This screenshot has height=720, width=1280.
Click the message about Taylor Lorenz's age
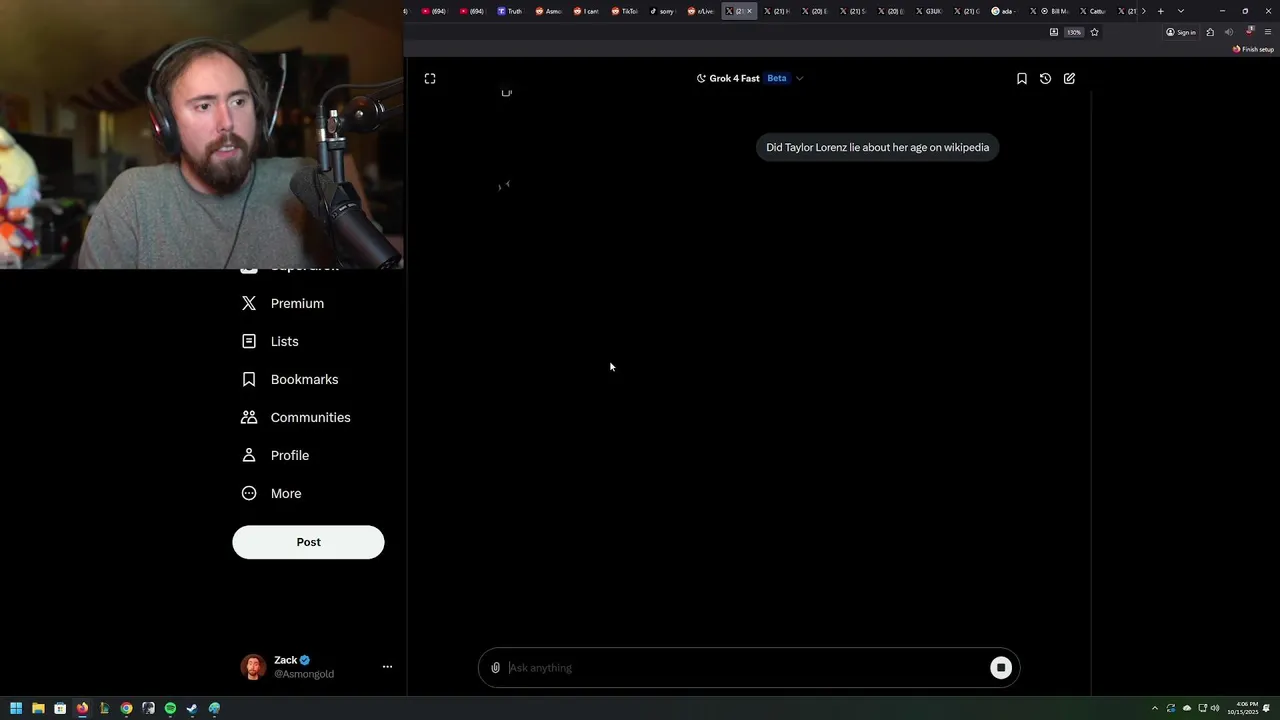click(x=877, y=147)
